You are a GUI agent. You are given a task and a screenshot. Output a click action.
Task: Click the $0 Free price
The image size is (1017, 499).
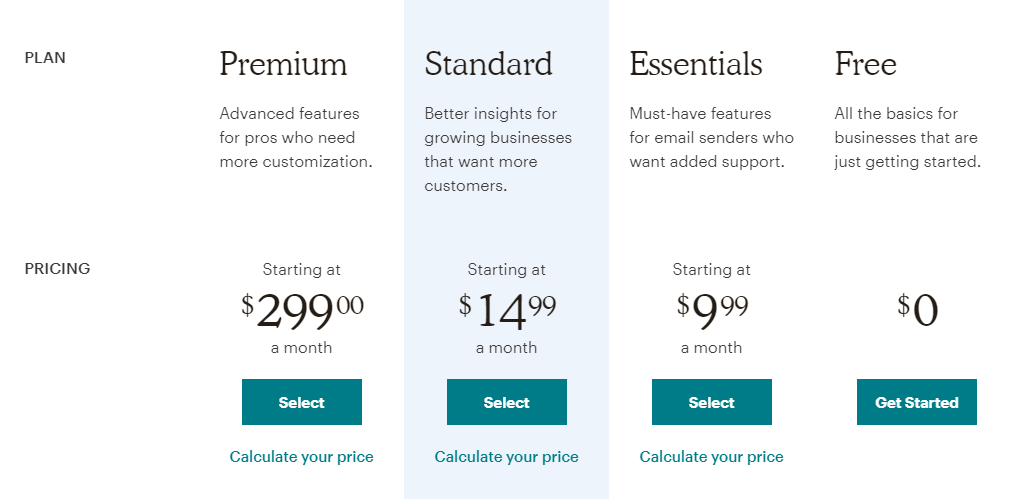point(918,310)
